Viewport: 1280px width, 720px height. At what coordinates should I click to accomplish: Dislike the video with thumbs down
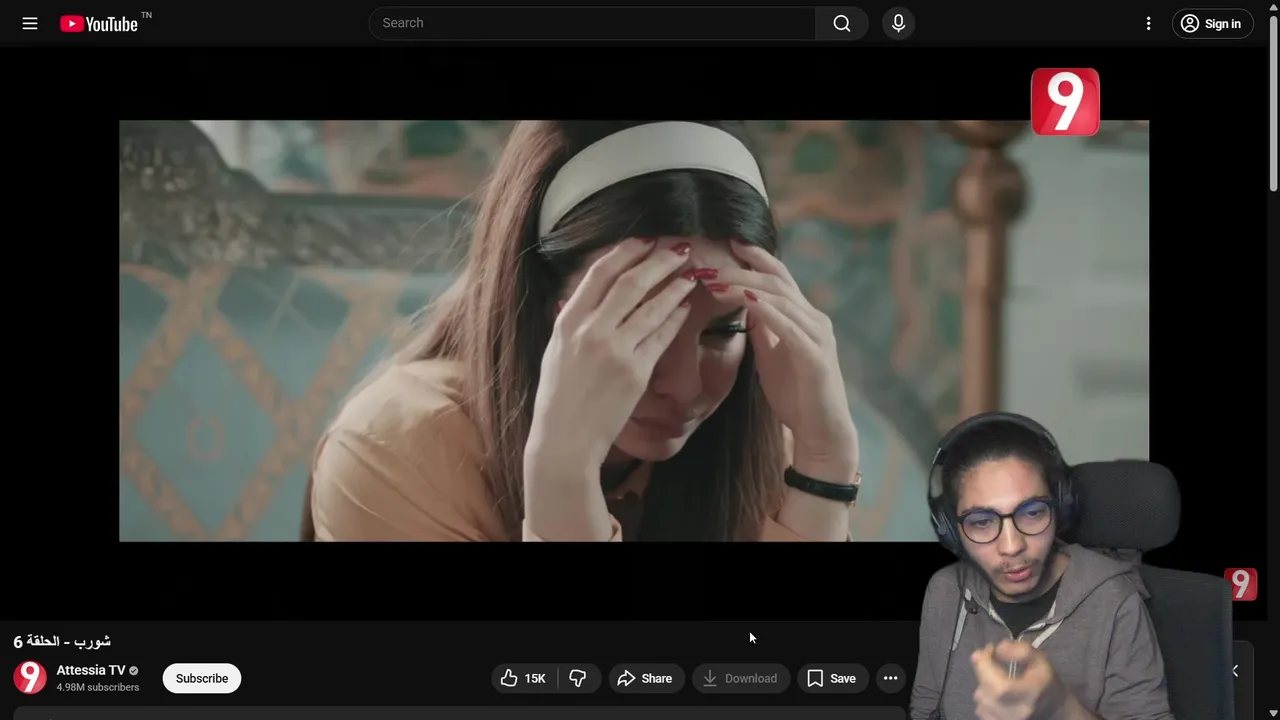(x=577, y=678)
